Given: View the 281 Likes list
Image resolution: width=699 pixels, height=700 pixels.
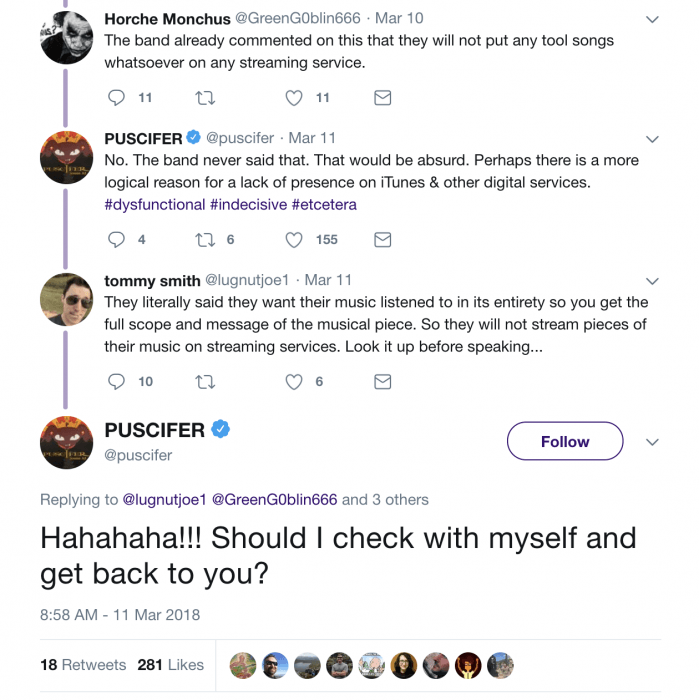Looking at the screenshot, I should (x=171, y=665).
